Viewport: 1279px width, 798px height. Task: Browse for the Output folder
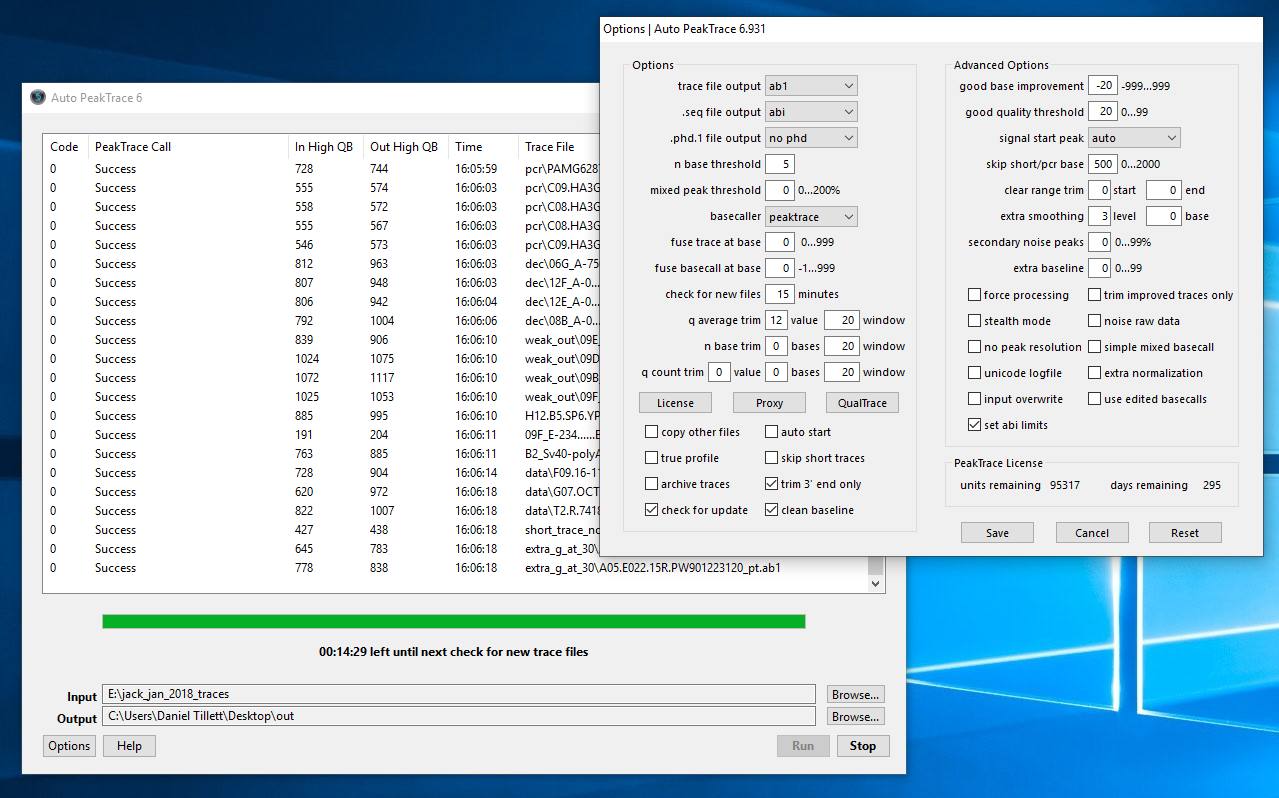(x=856, y=717)
